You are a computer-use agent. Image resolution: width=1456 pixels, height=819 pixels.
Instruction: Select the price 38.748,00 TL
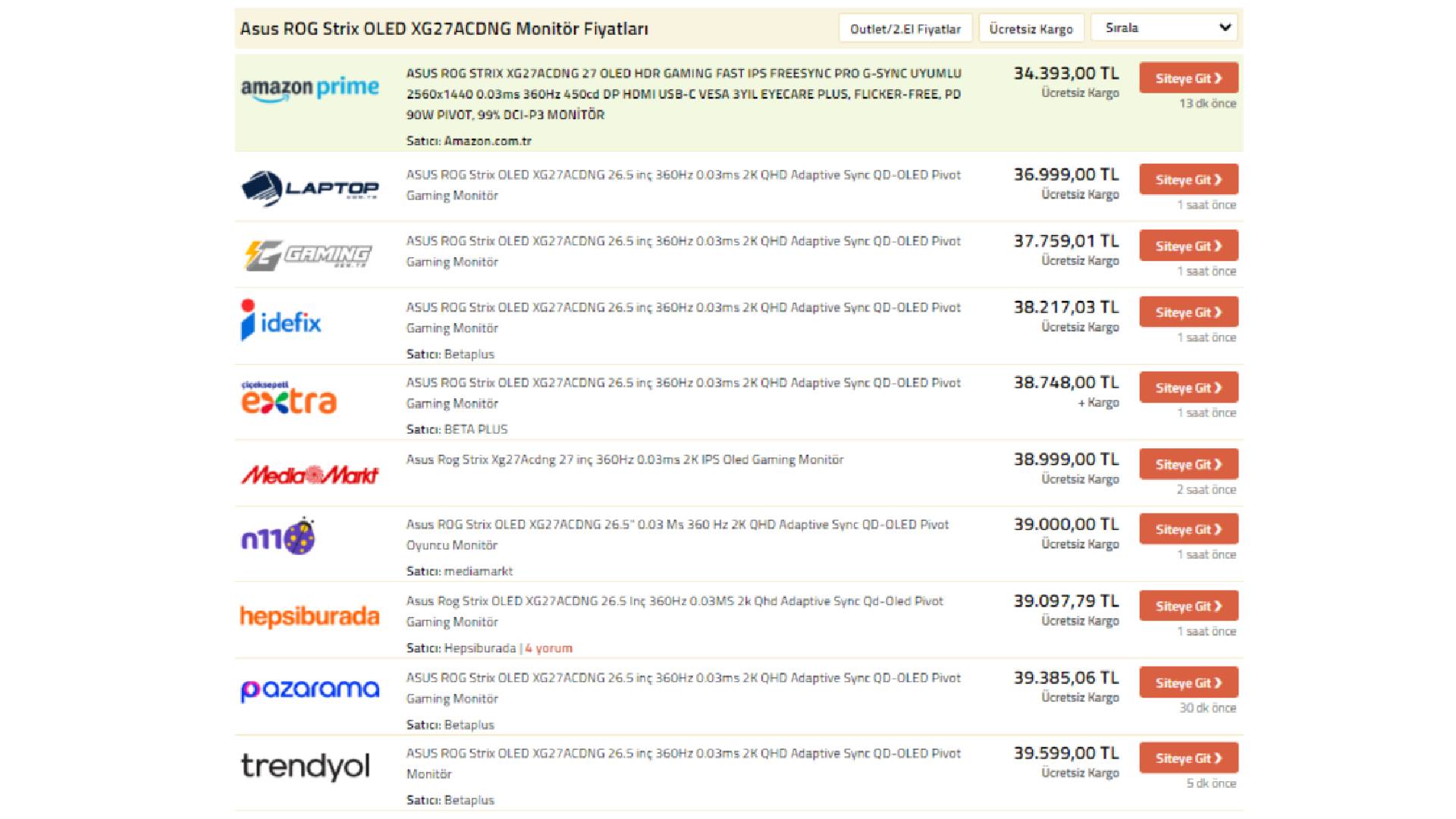(1066, 382)
